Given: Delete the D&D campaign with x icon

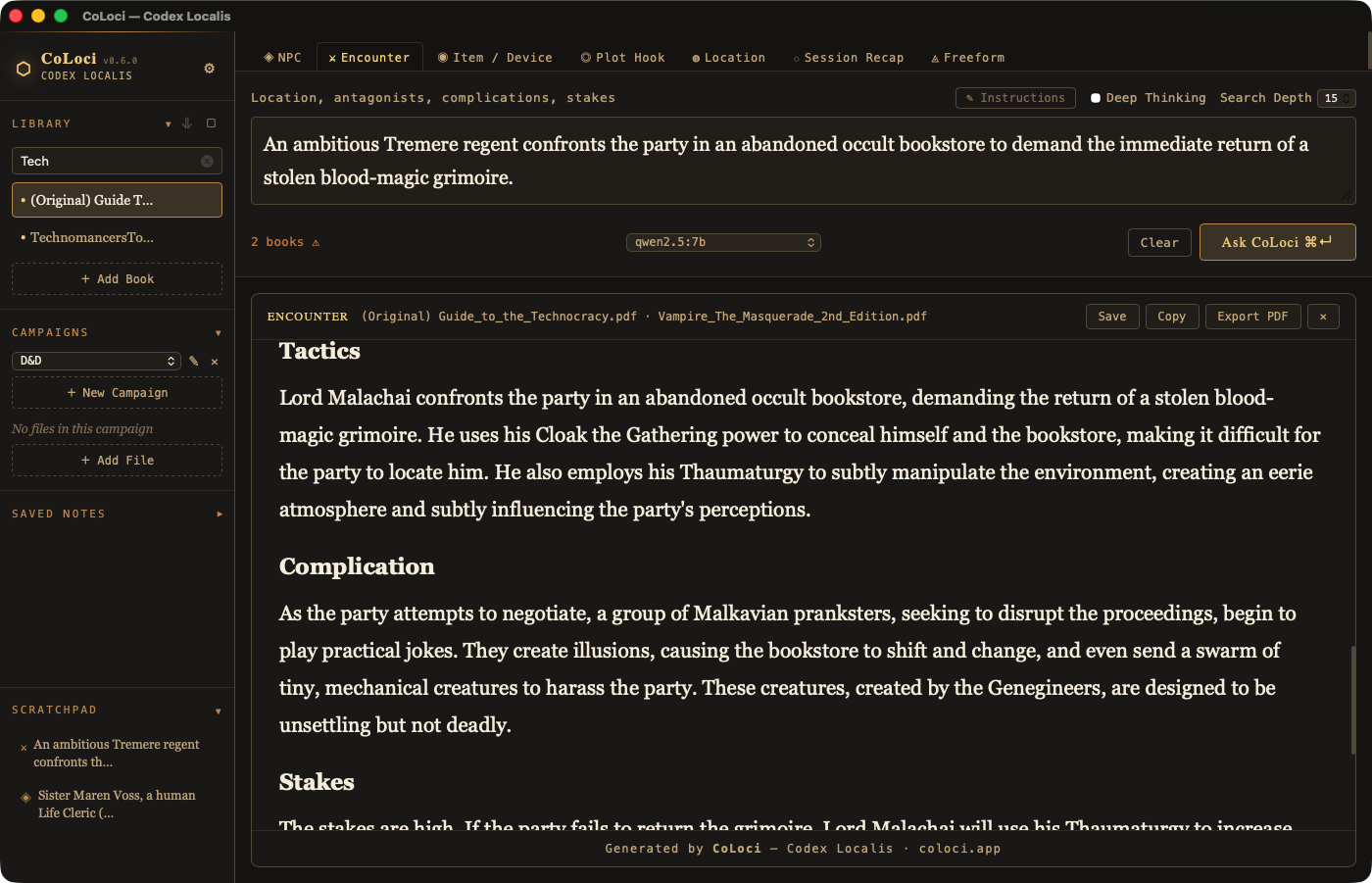Looking at the screenshot, I should tap(215, 362).
